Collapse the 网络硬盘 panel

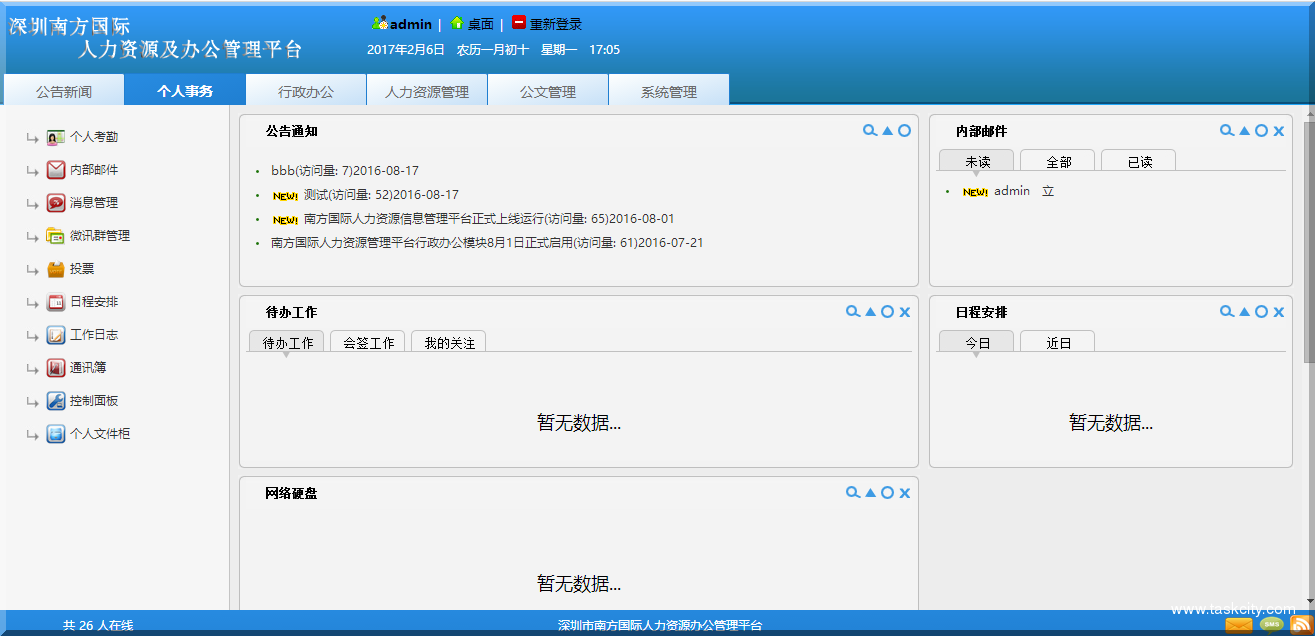869,492
